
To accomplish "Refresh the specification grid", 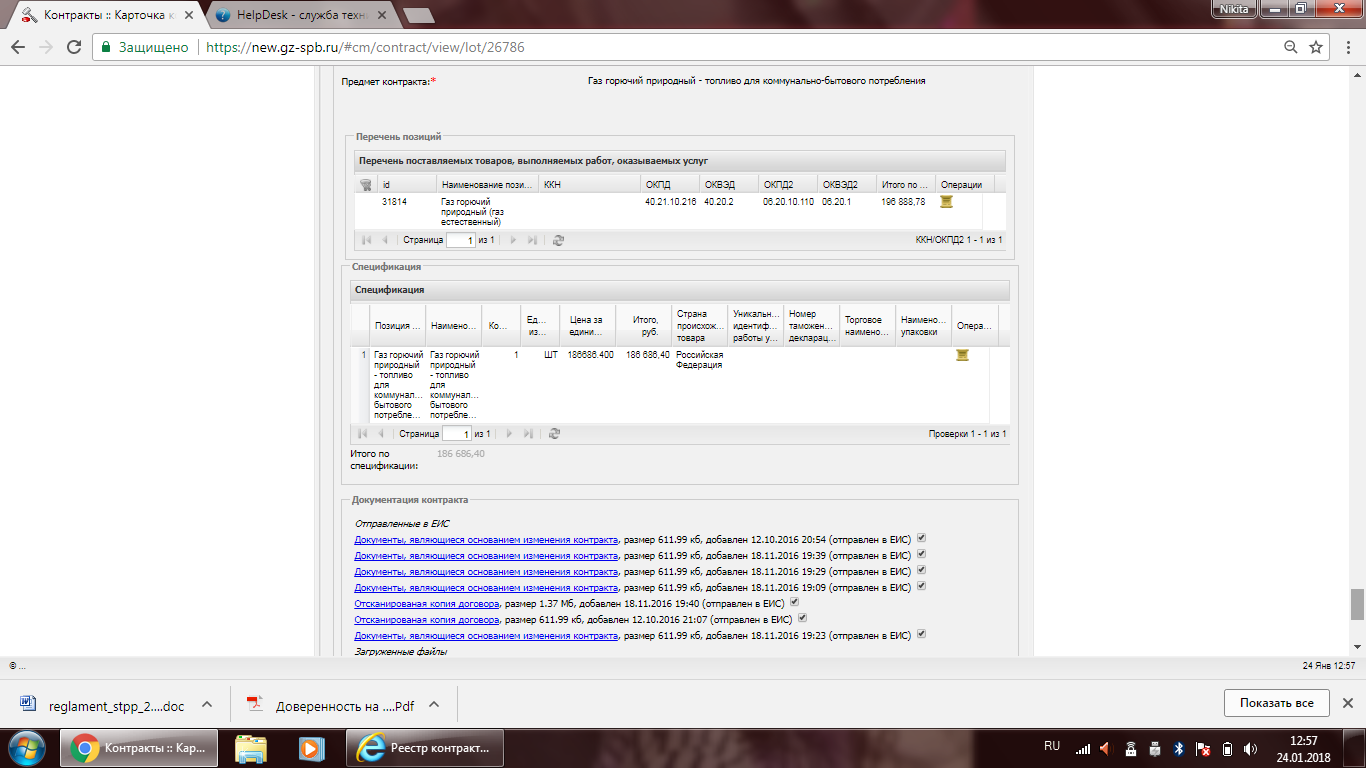I will (x=554, y=434).
